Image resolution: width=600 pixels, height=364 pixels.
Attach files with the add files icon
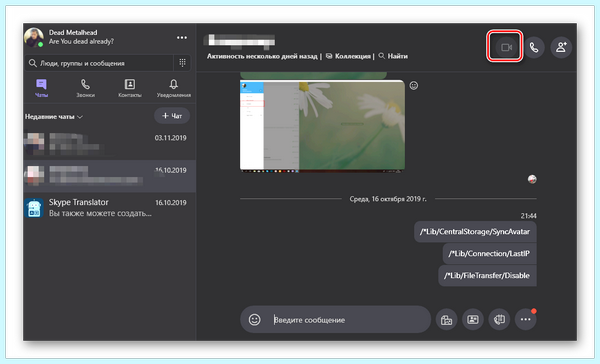[446, 319]
